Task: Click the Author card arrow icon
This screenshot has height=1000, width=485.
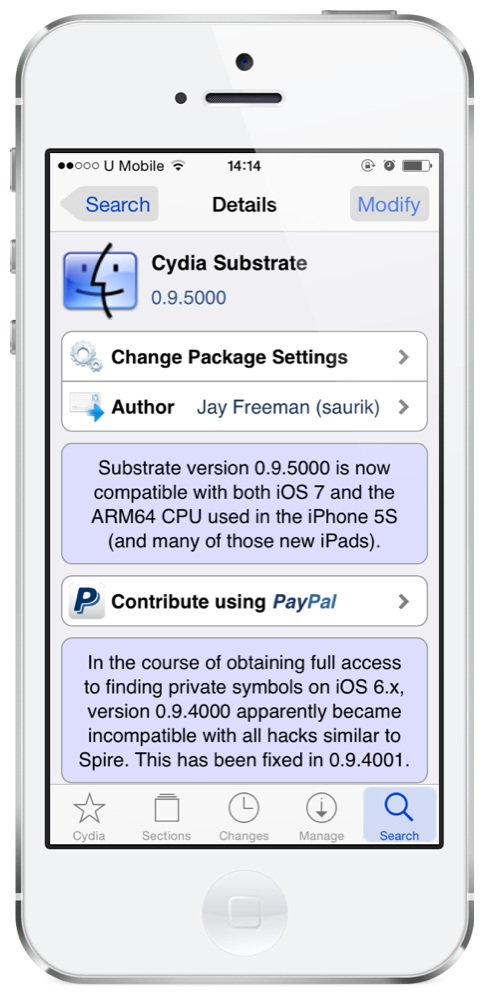Action: click(x=86, y=407)
